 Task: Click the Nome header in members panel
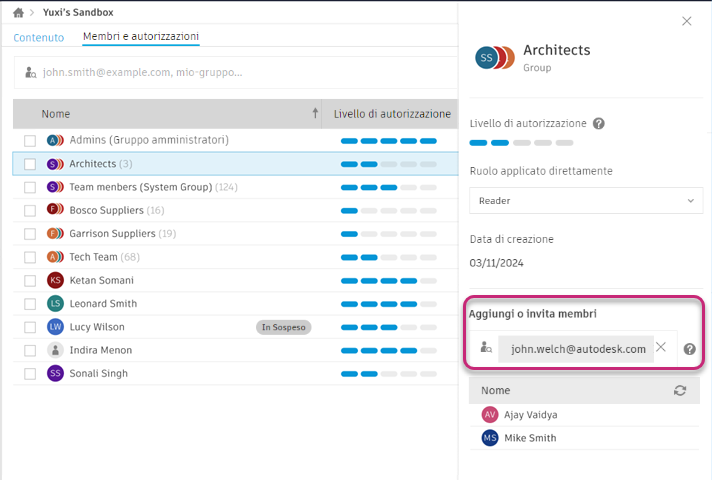[495, 391]
